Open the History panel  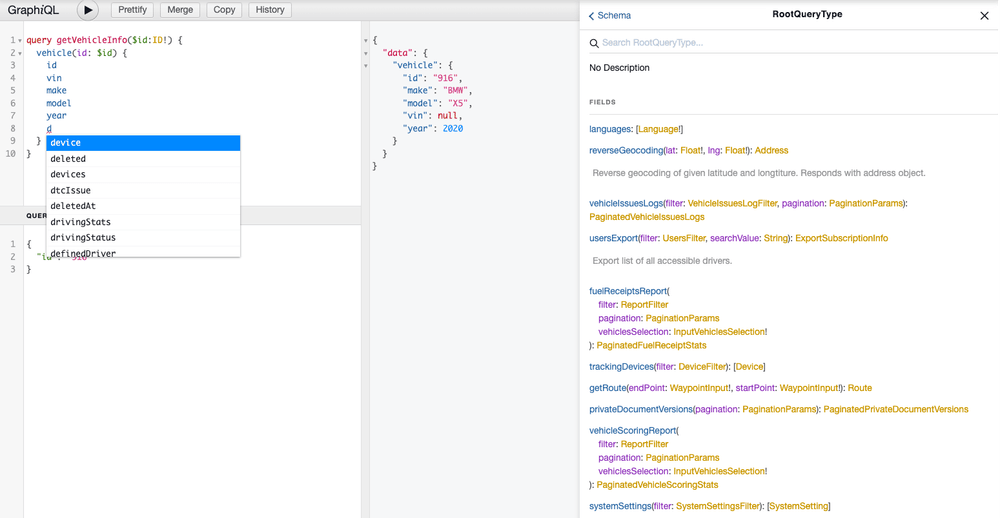coord(269,10)
